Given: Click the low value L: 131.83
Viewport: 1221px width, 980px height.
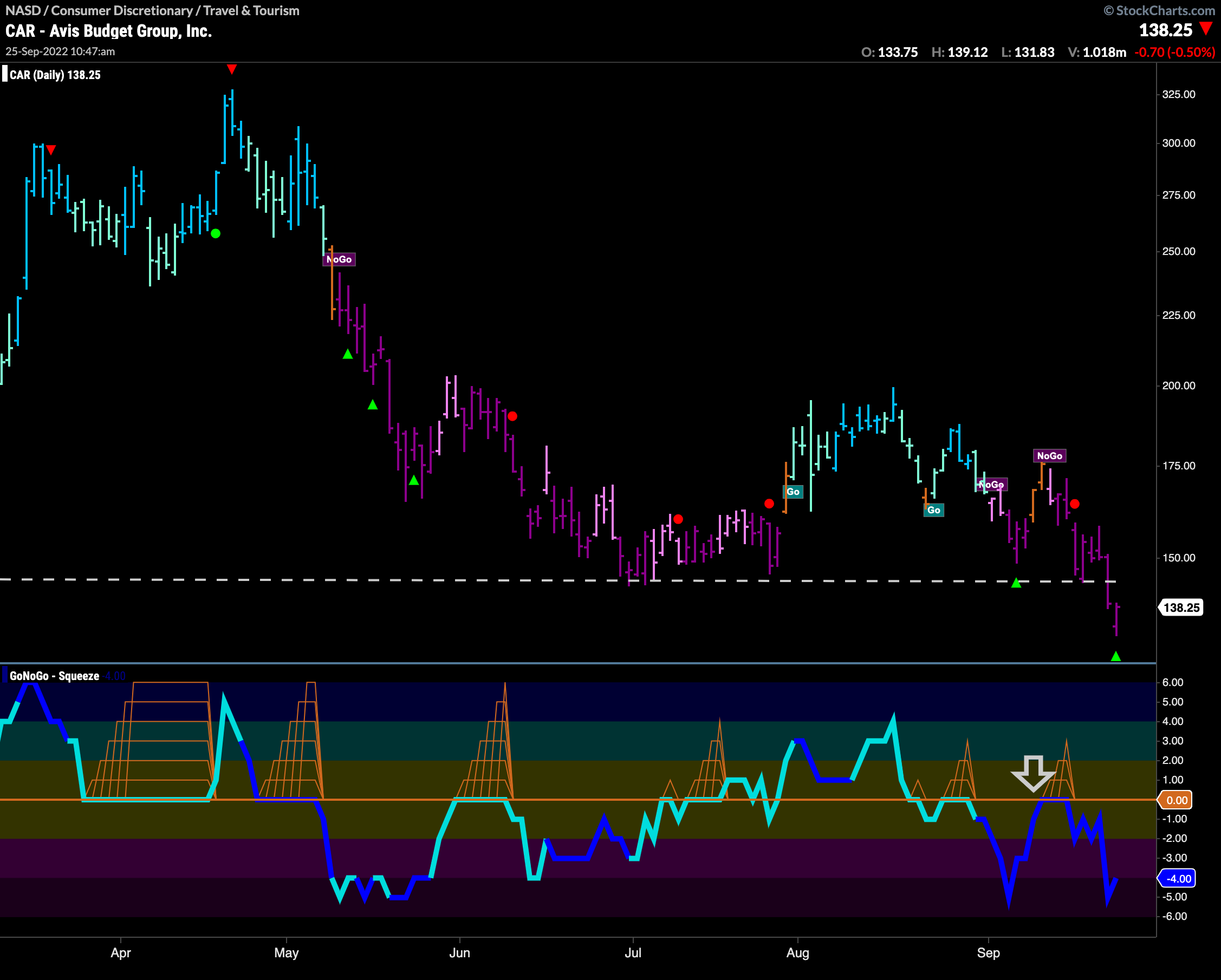Looking at the screenshot, I should tap(1028, 52).
